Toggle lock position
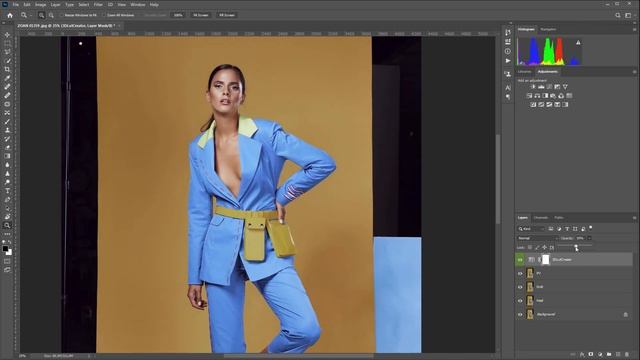This screenshot has height=360, width=640. pos(544,247)
